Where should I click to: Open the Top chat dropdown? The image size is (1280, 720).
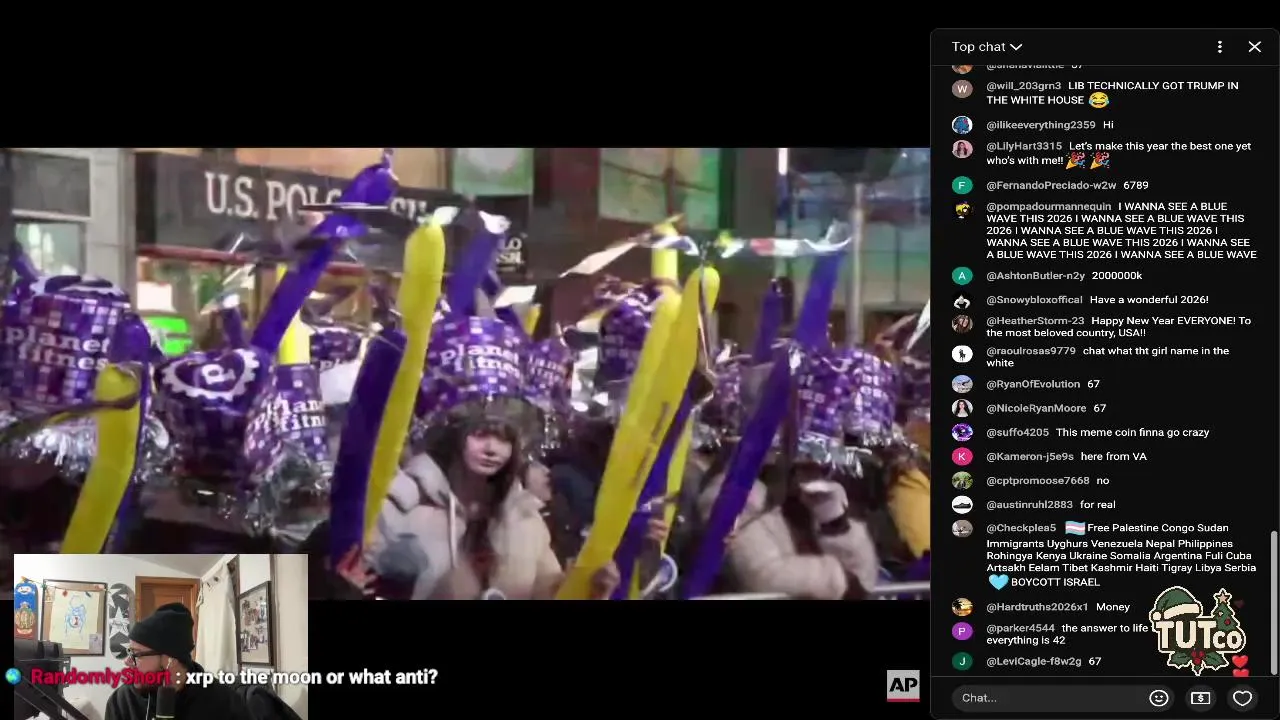pyautogui.click(x=986, y=47)
